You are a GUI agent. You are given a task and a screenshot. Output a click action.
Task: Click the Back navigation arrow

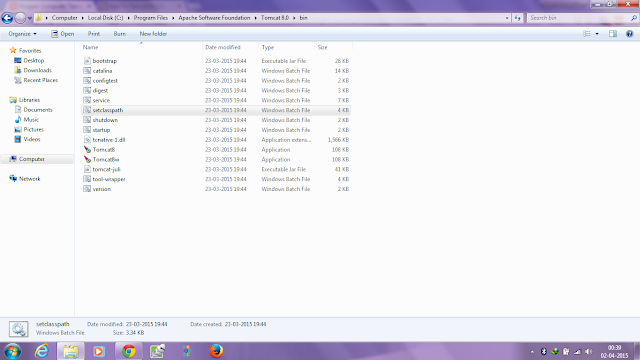click(7, 18)
